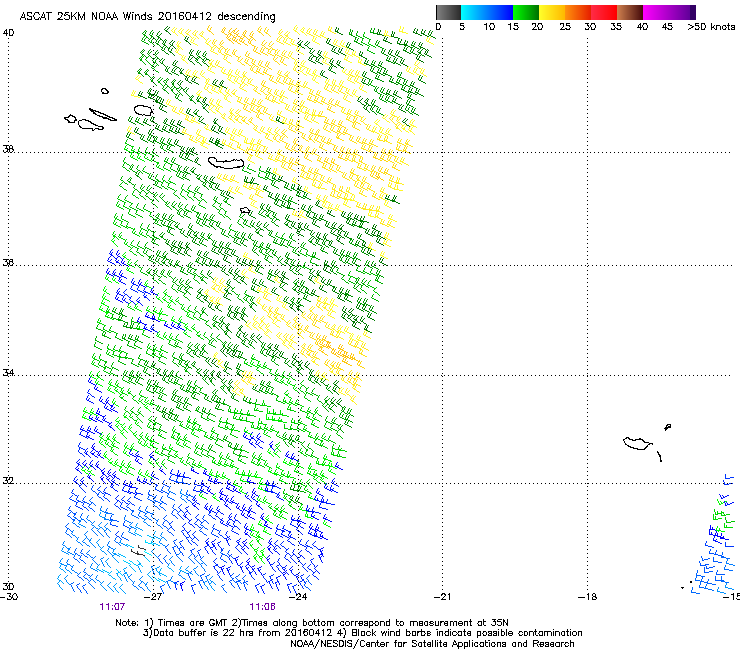Screen dimensions: 740x650
Task: Click the longitude label '-30'
Action: click(x=9, y=597)
